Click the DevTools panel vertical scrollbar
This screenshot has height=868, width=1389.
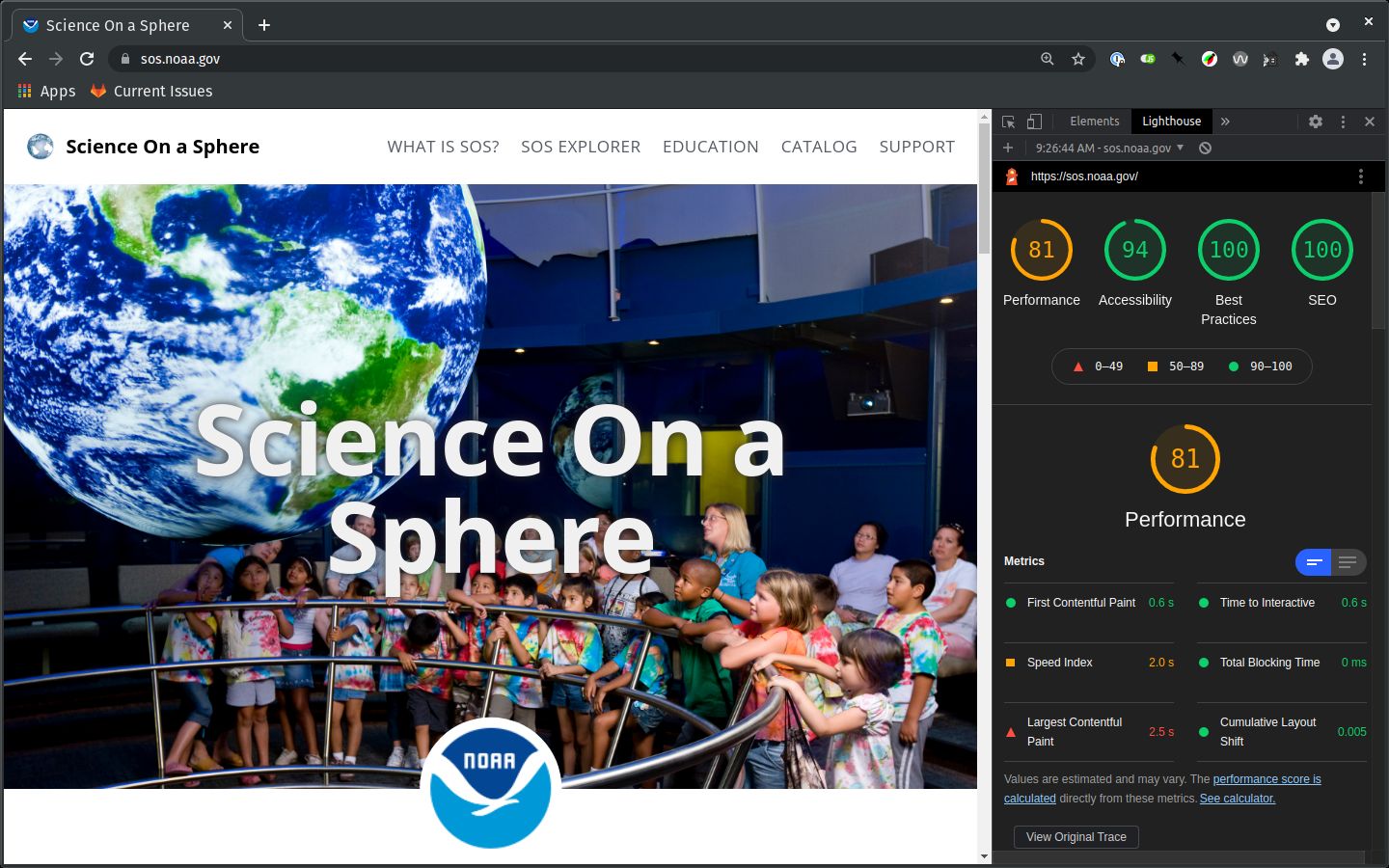click(1379, 260)
